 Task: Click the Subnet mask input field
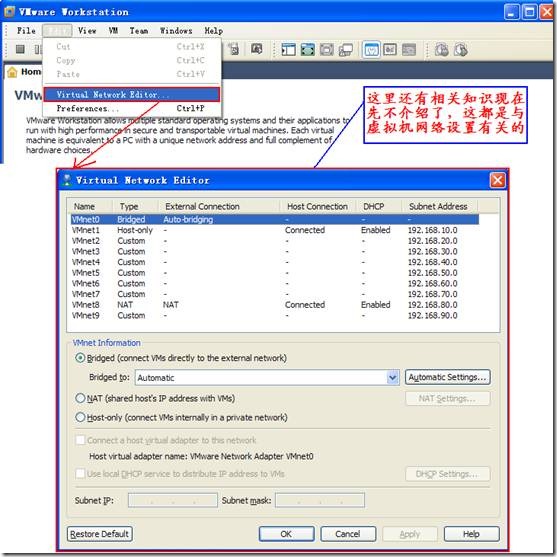(320, 500)
